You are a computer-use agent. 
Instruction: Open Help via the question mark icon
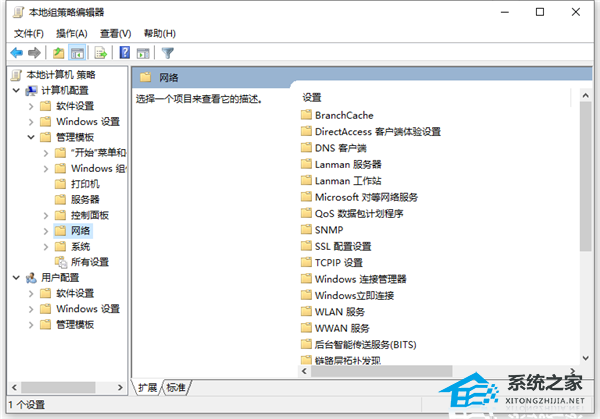click(125, 53)
